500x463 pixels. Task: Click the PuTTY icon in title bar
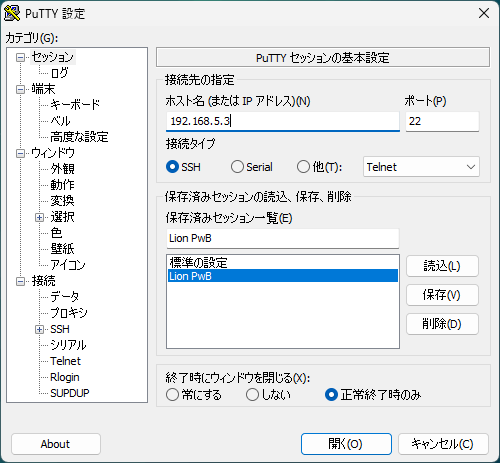pos(12,13)
